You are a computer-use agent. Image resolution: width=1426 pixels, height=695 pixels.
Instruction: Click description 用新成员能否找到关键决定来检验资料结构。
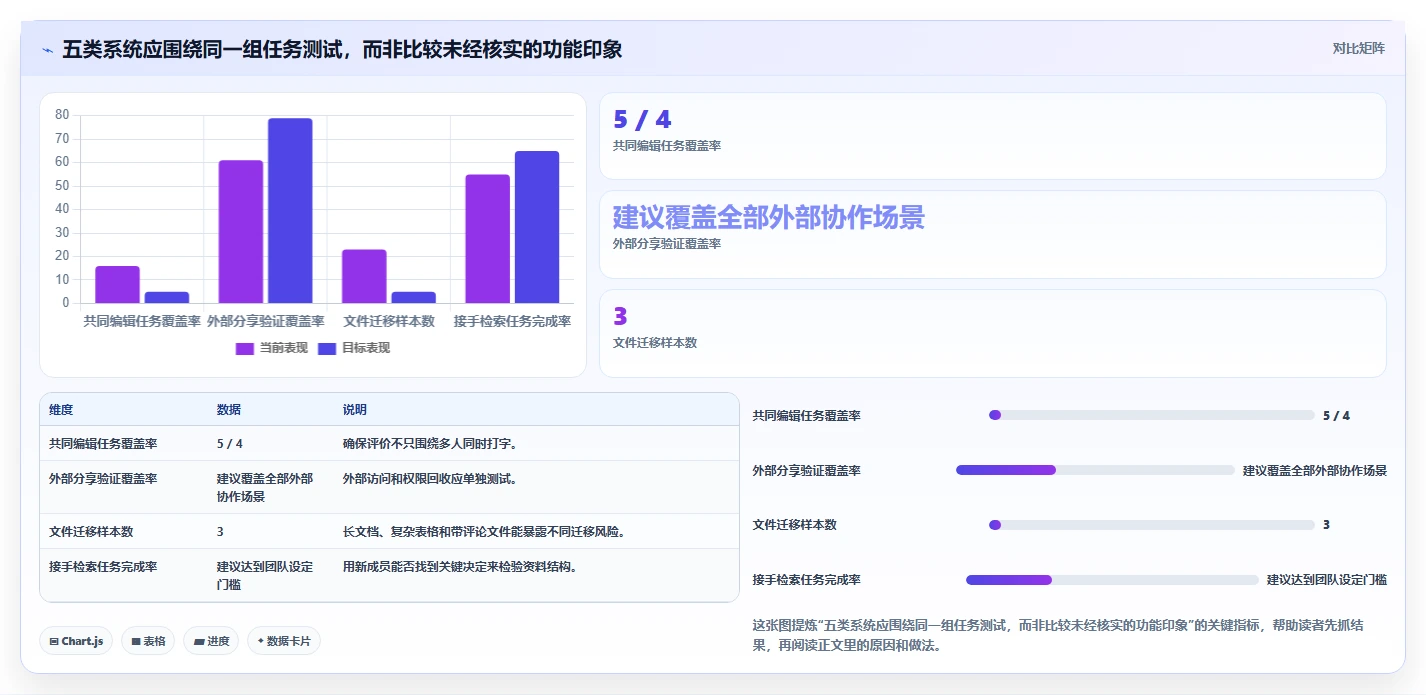tap(460, 567)
